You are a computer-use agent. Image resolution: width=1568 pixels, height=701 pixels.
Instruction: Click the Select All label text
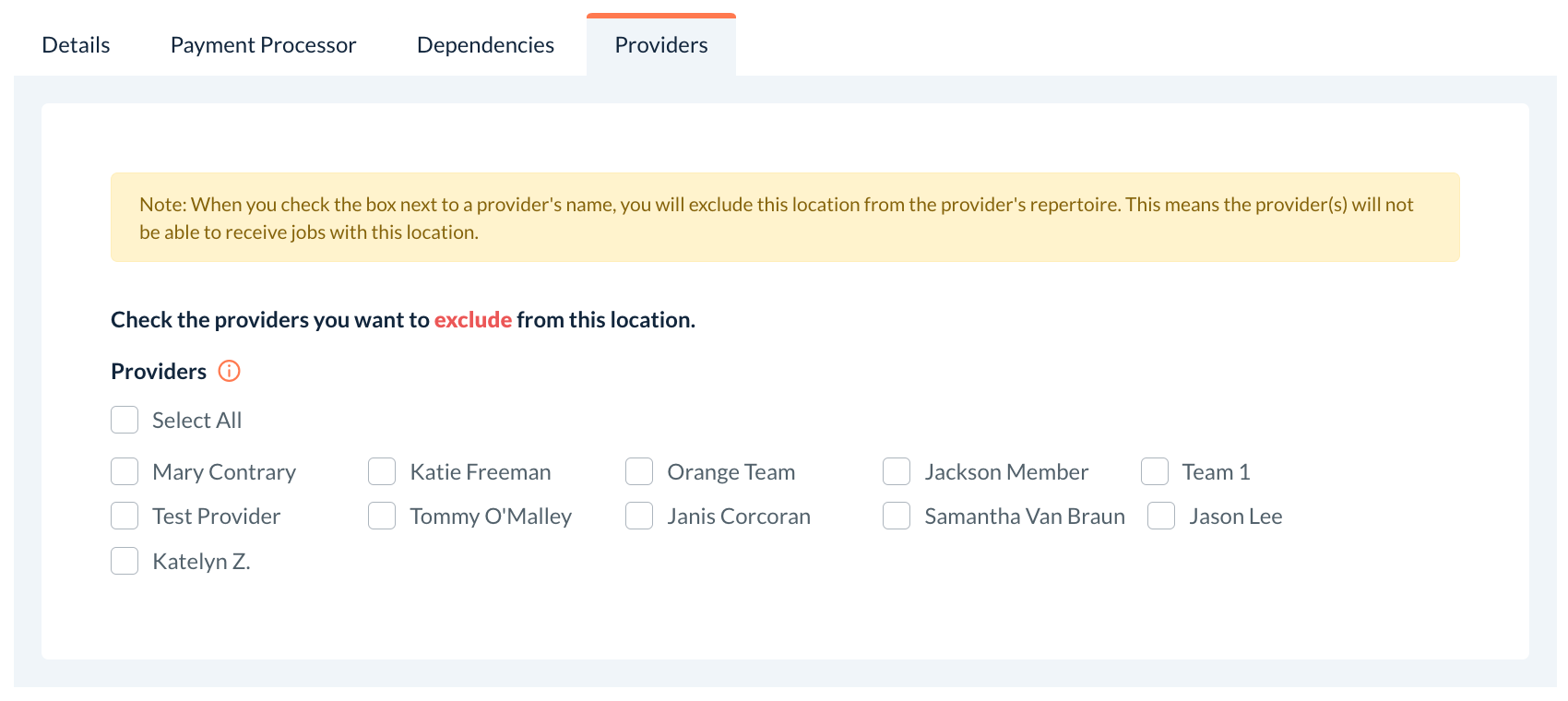pyautogui.click(x=196, y=421)
